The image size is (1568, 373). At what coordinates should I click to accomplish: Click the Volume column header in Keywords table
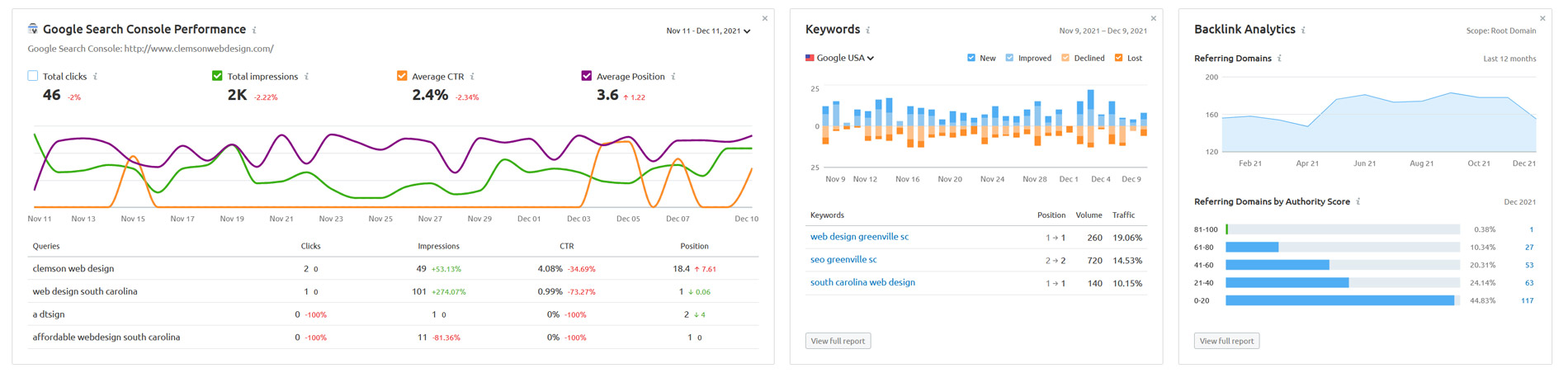[1089, 215]
